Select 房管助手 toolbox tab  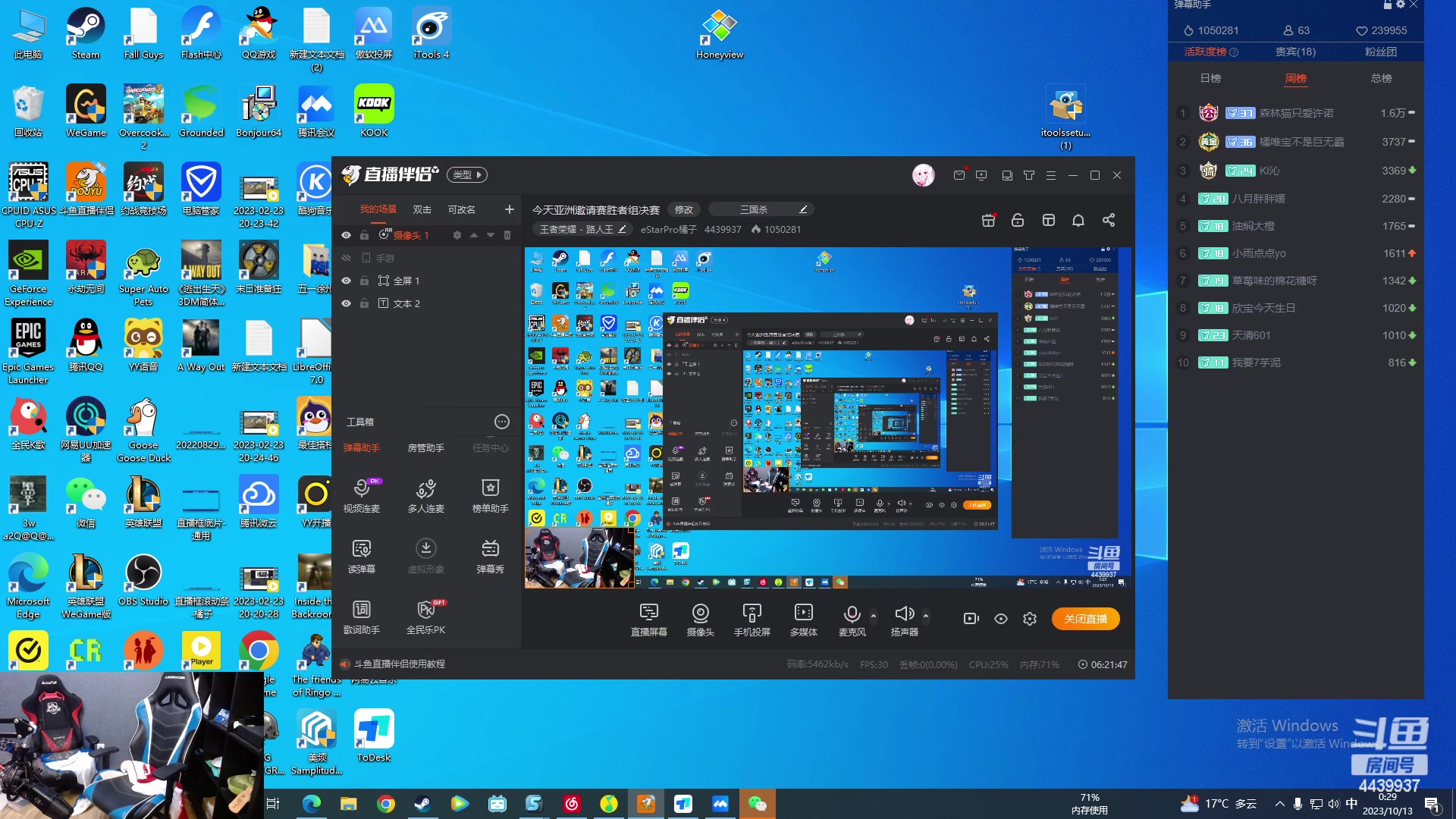click(426, 448)
